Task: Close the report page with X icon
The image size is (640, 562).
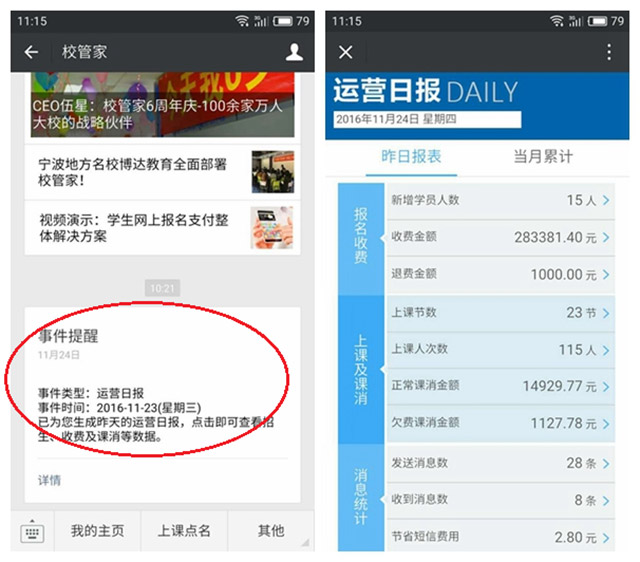Action: click(346, 53)
